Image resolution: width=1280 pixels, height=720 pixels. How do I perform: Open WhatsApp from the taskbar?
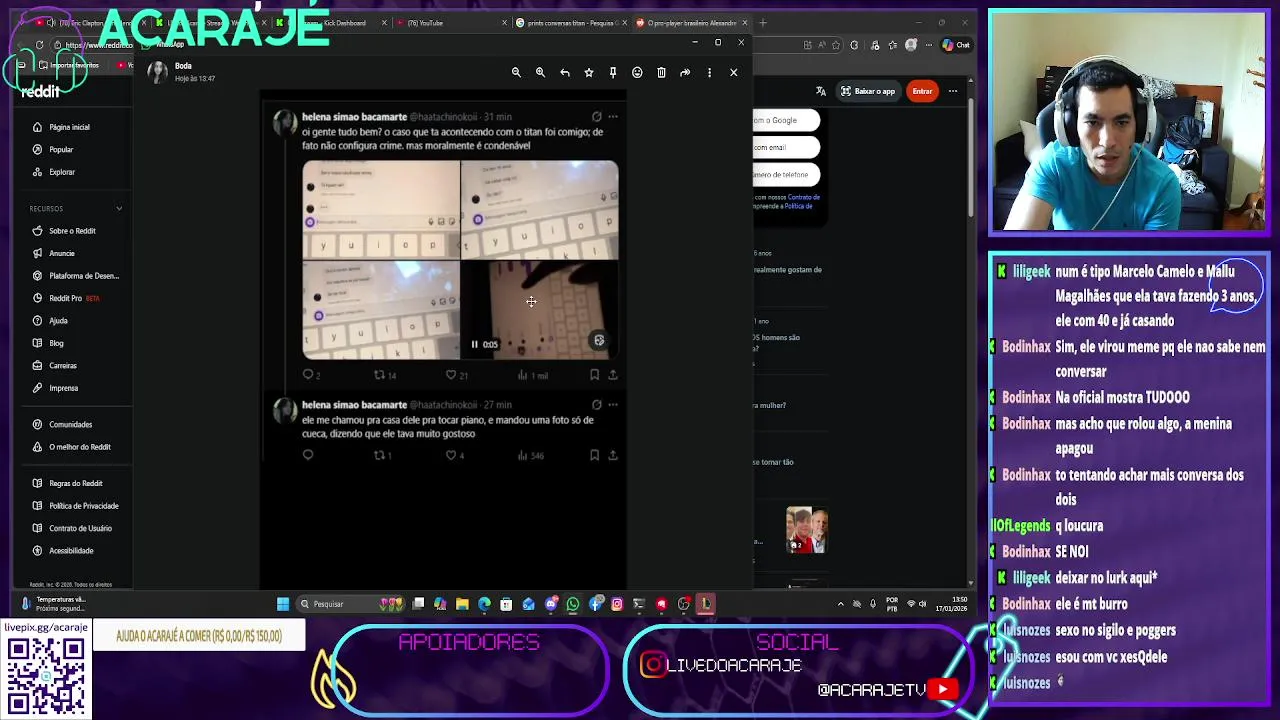point(573,603)
